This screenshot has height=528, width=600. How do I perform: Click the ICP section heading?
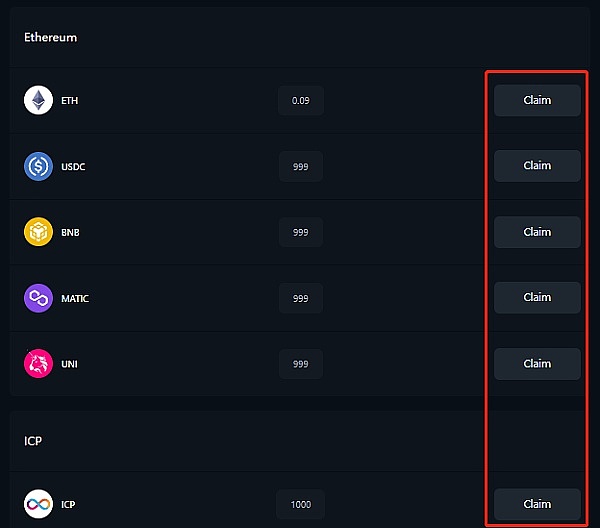pyautogui.click(x=33, y=440)
